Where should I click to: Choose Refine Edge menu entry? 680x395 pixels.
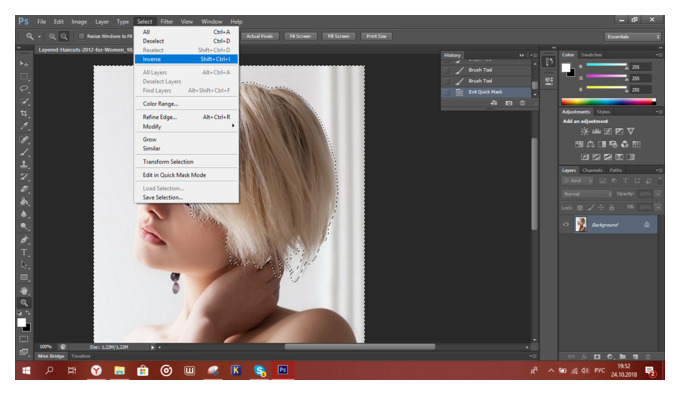pyautogui.click(x=186, y=117)
